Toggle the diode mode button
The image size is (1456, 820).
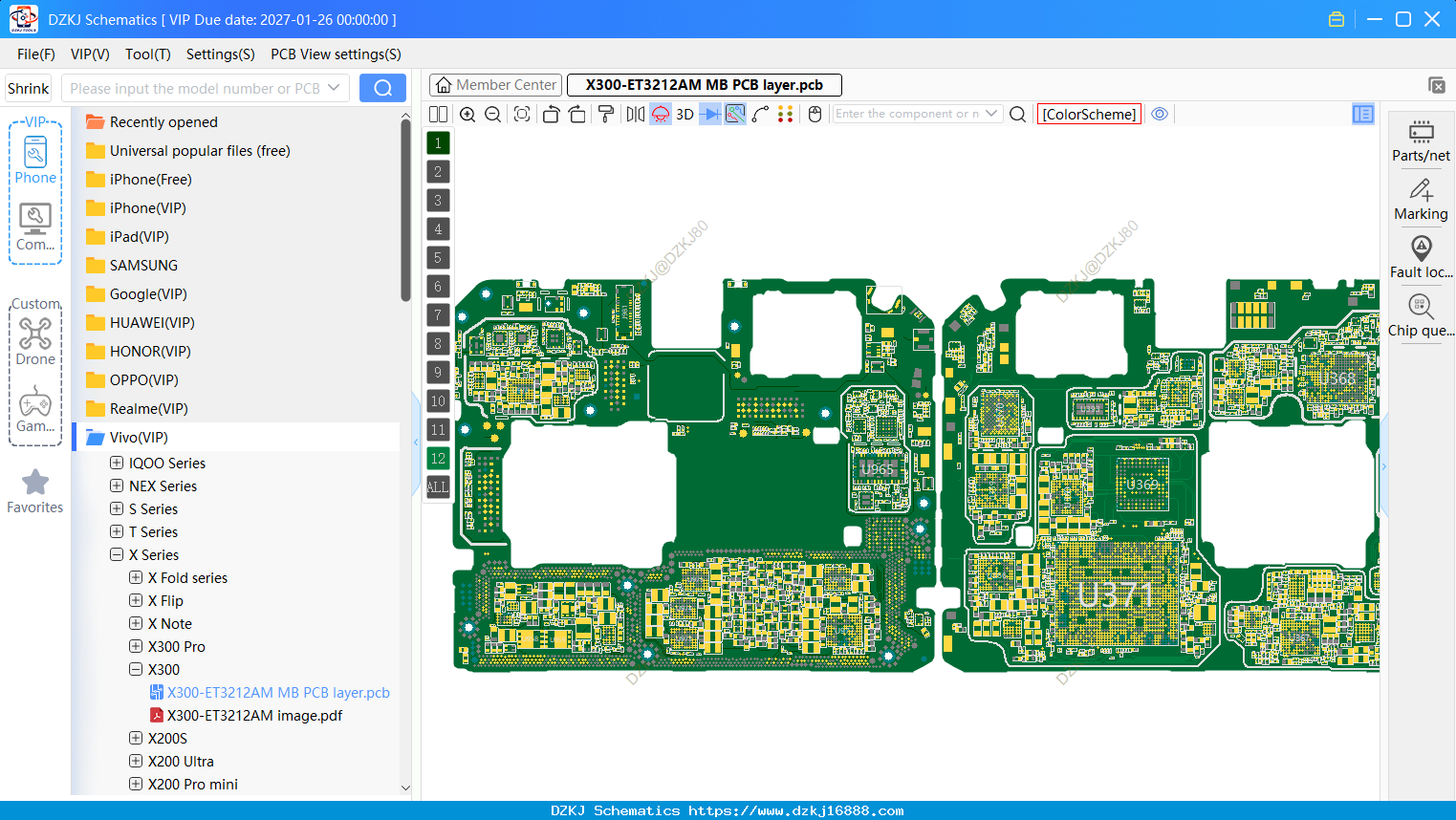click(710, 114)
